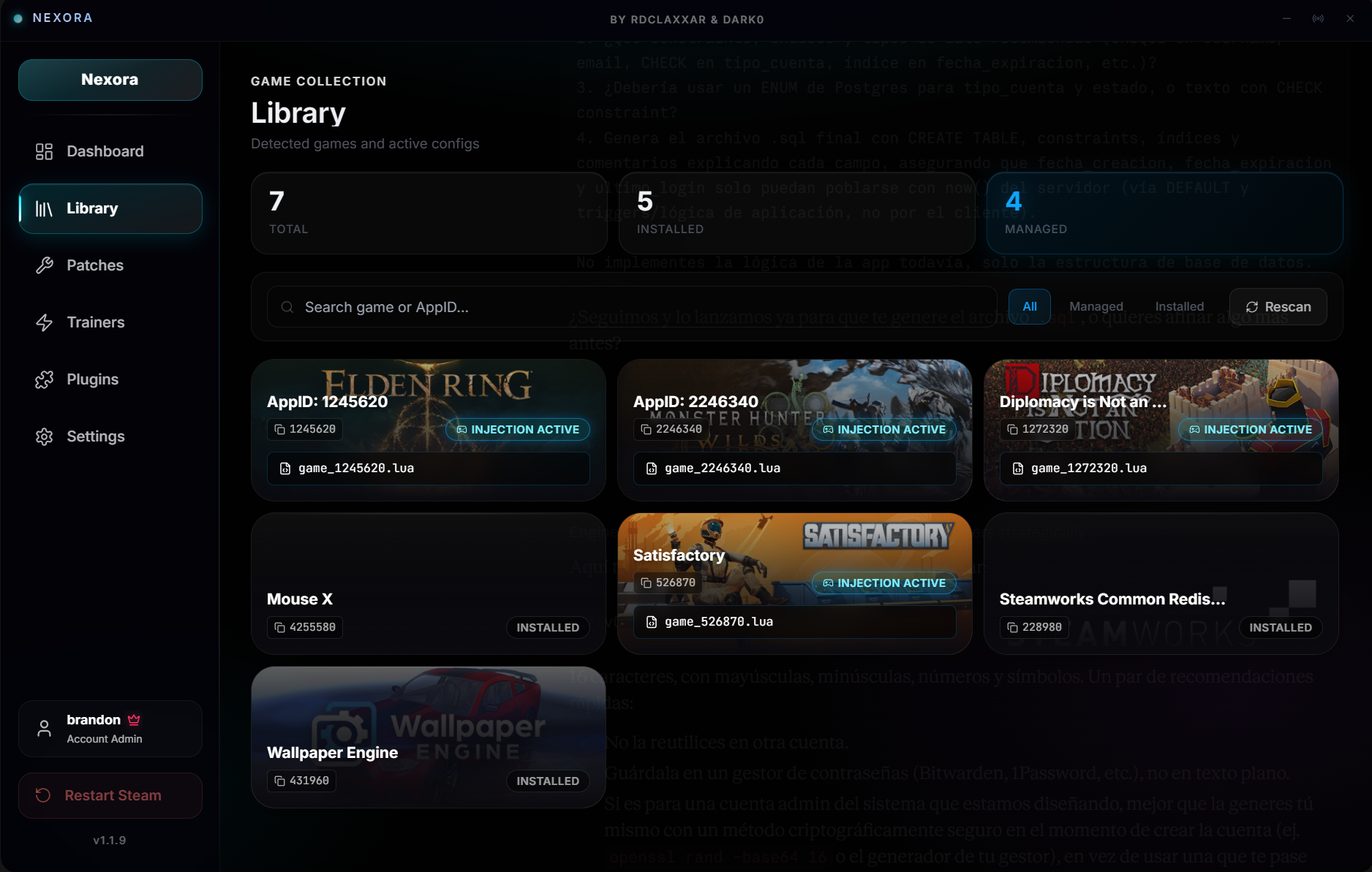Click the Settings gear icon

[44, 436]
